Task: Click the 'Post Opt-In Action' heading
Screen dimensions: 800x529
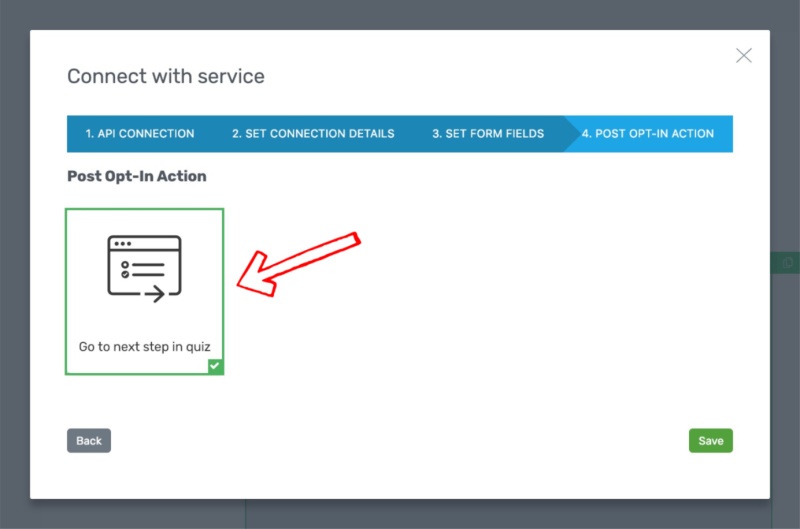Action: pyautogui.click(x=137, y=177)
